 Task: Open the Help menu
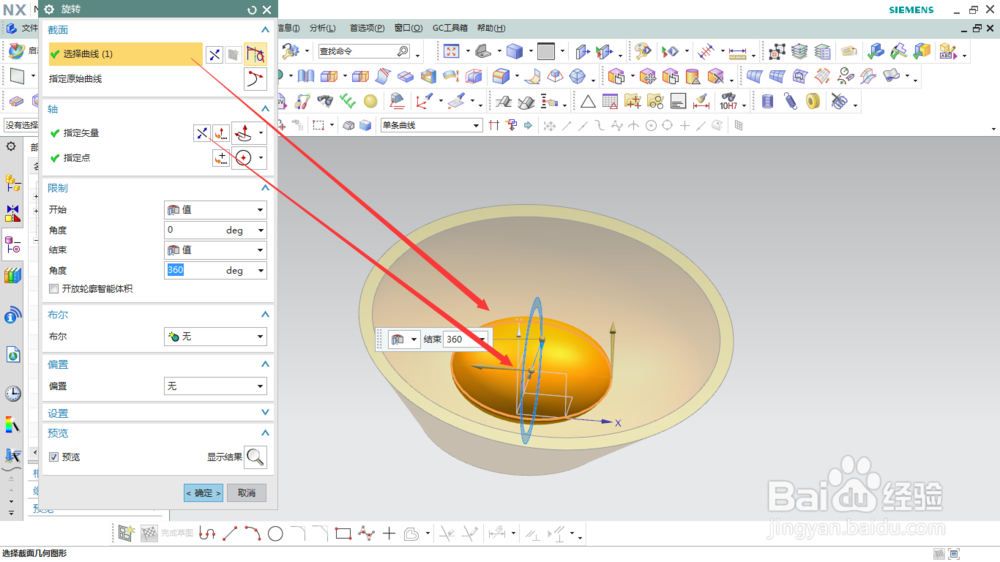point(491,28)
